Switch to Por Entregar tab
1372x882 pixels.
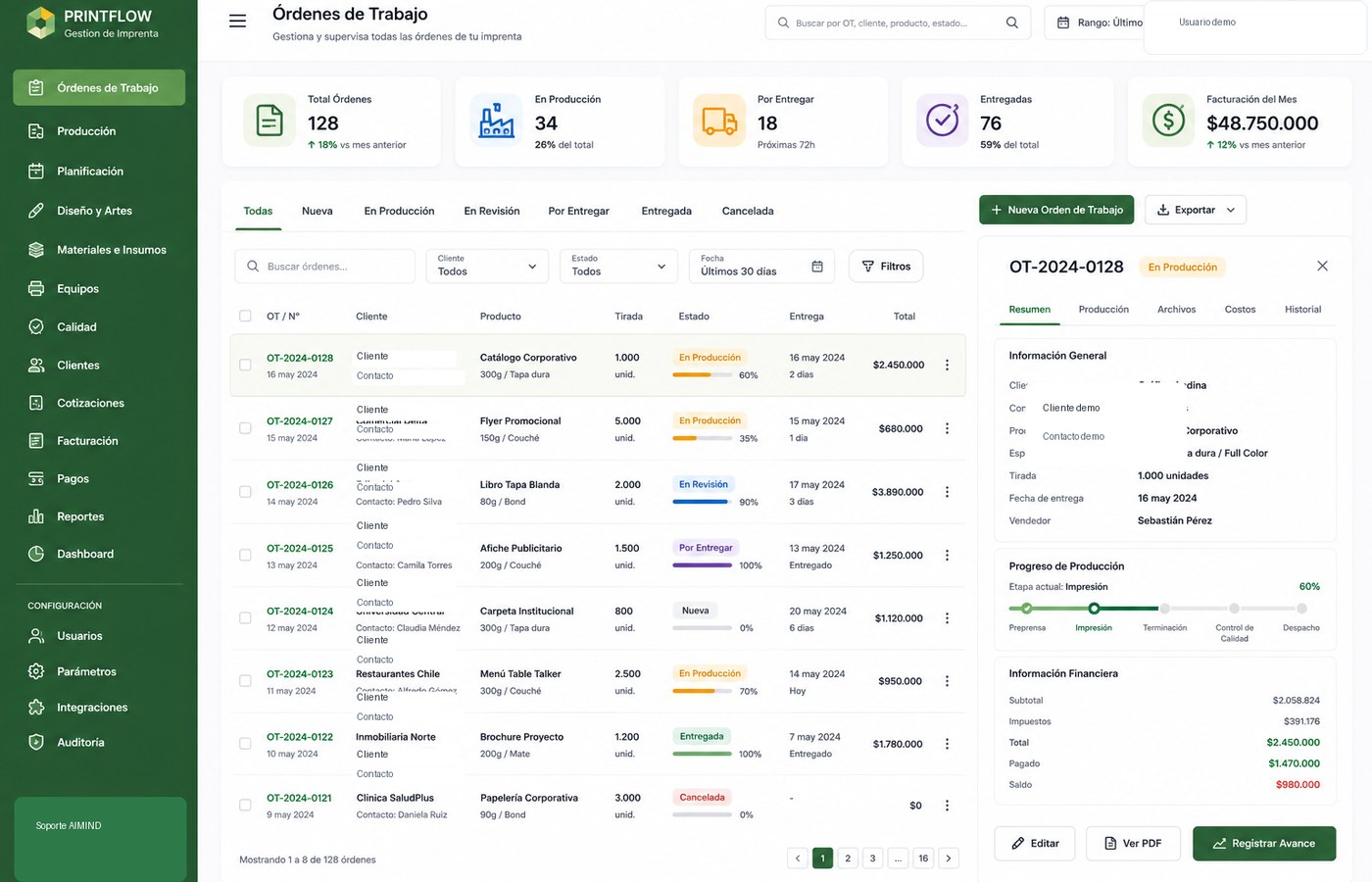click(578, 211)
